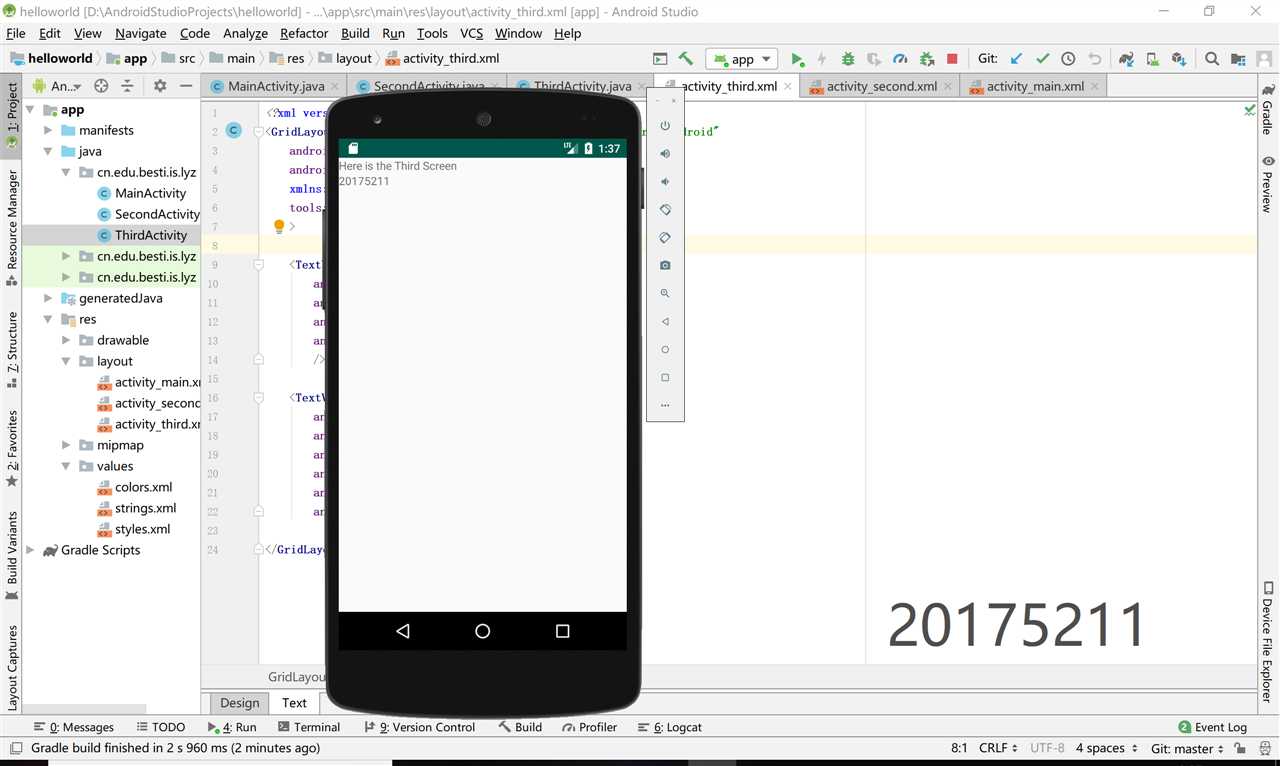1280x766 pixels.
Task: Open the VCS menu
Action: click(471, 33)
